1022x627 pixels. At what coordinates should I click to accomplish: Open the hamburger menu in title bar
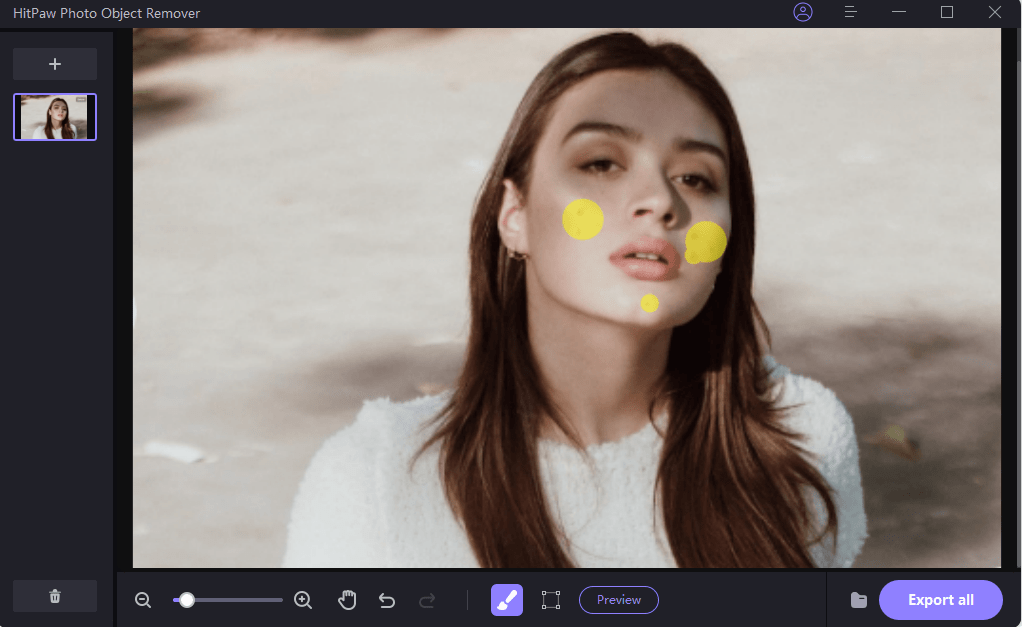[851, 12]
